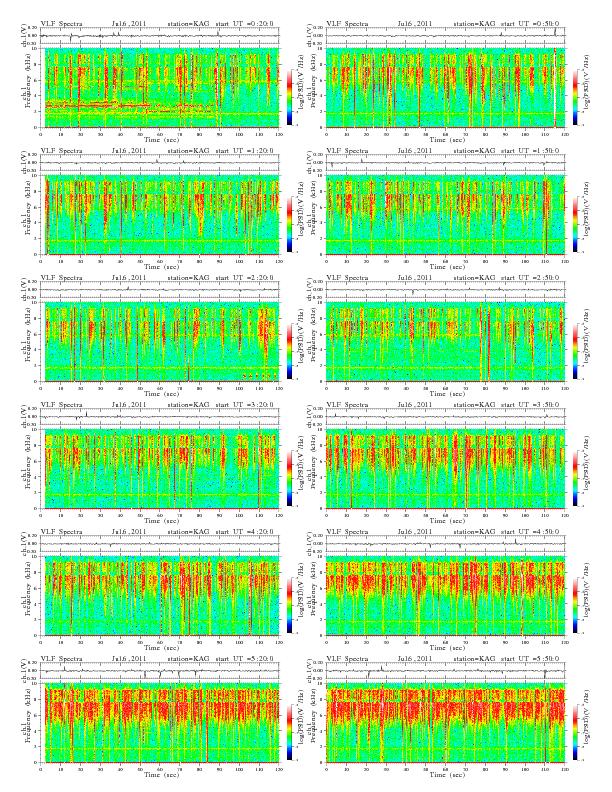Image resolution: width=612 pixels, height=792 pixels.
Task: Select the heading 'start UT =5:20:0'
Action: tap(245, 659)
